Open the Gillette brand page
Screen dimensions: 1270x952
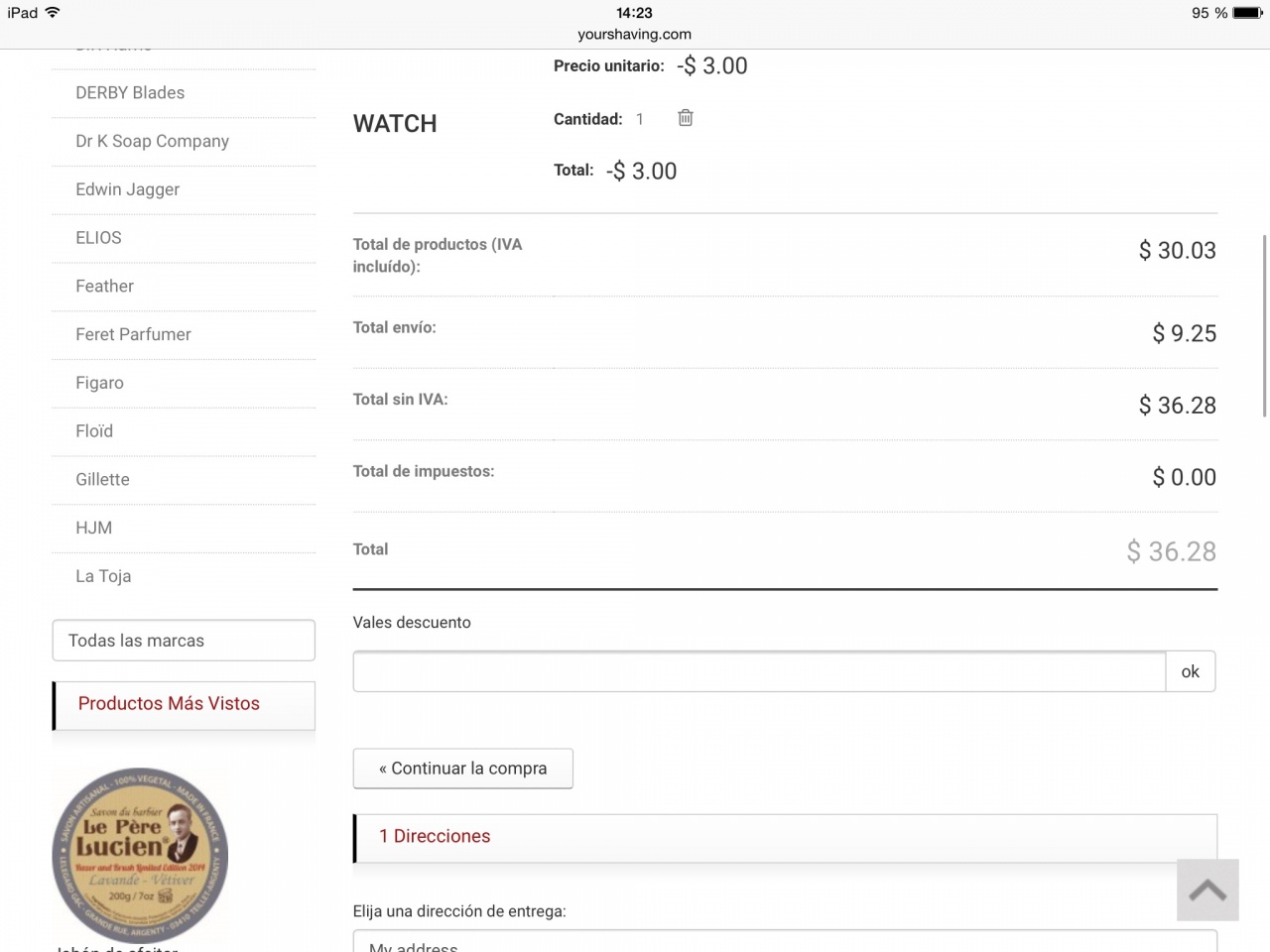click(x=102, y=480)
